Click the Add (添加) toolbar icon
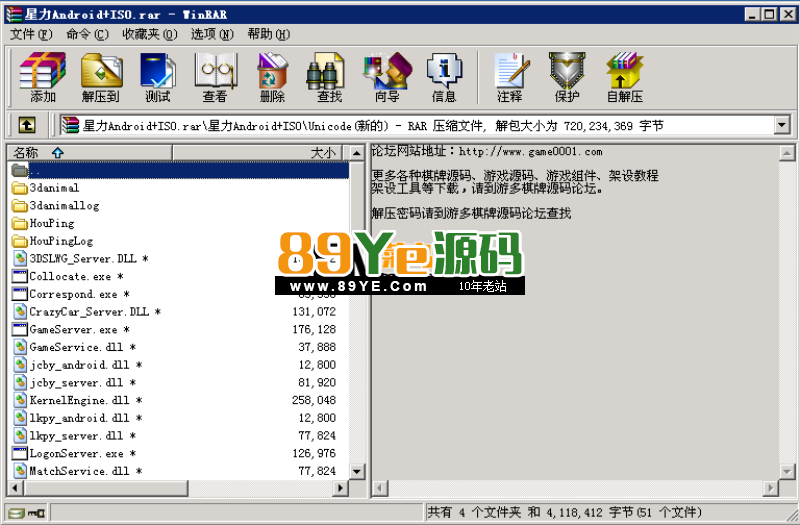 (x=43, y=78)
